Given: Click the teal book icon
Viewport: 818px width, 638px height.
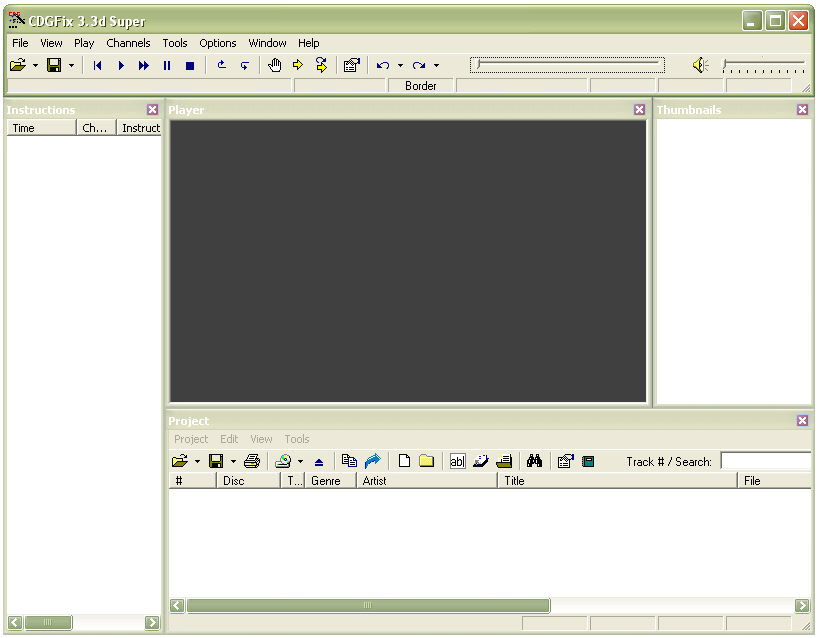Looking at the screenshot, I should (588, 462).
